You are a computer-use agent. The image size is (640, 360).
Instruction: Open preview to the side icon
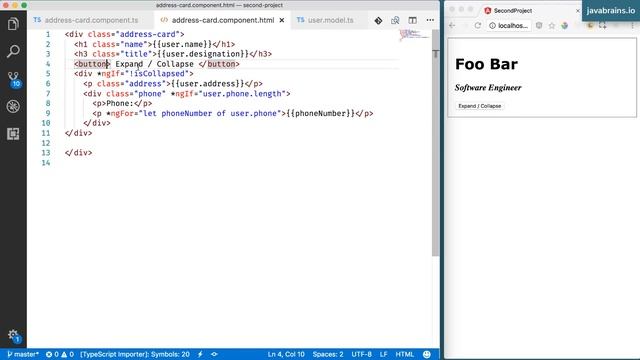(x=395, y=20)
